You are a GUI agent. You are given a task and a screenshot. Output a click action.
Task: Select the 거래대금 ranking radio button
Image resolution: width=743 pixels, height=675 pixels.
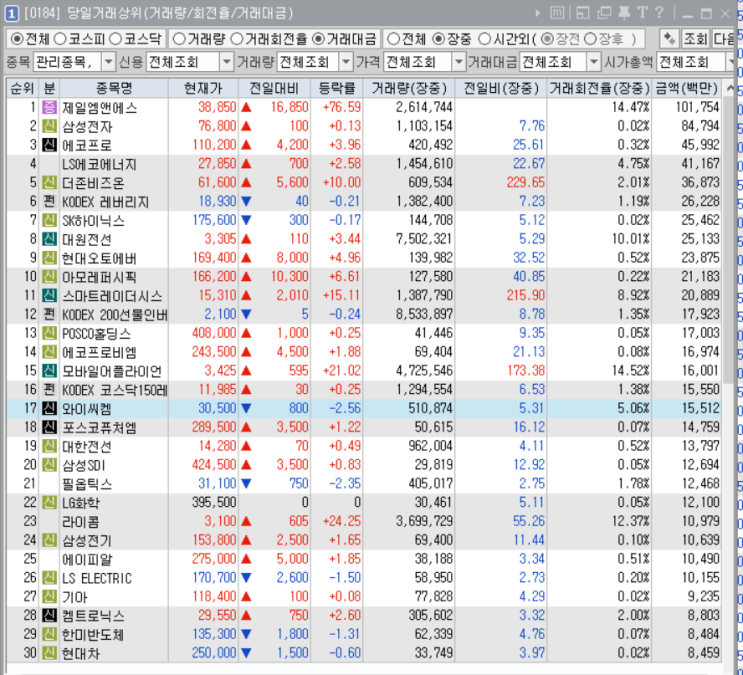coord(318,39)
